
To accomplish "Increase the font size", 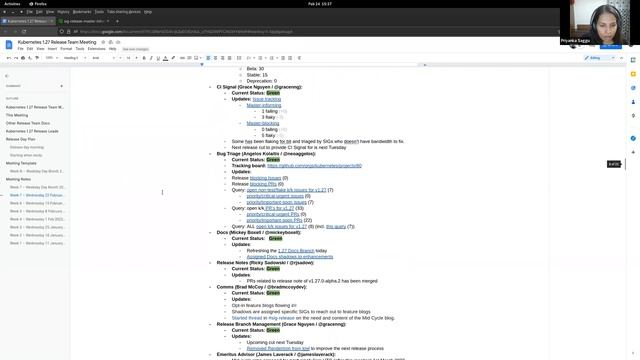I will (136, 58).
